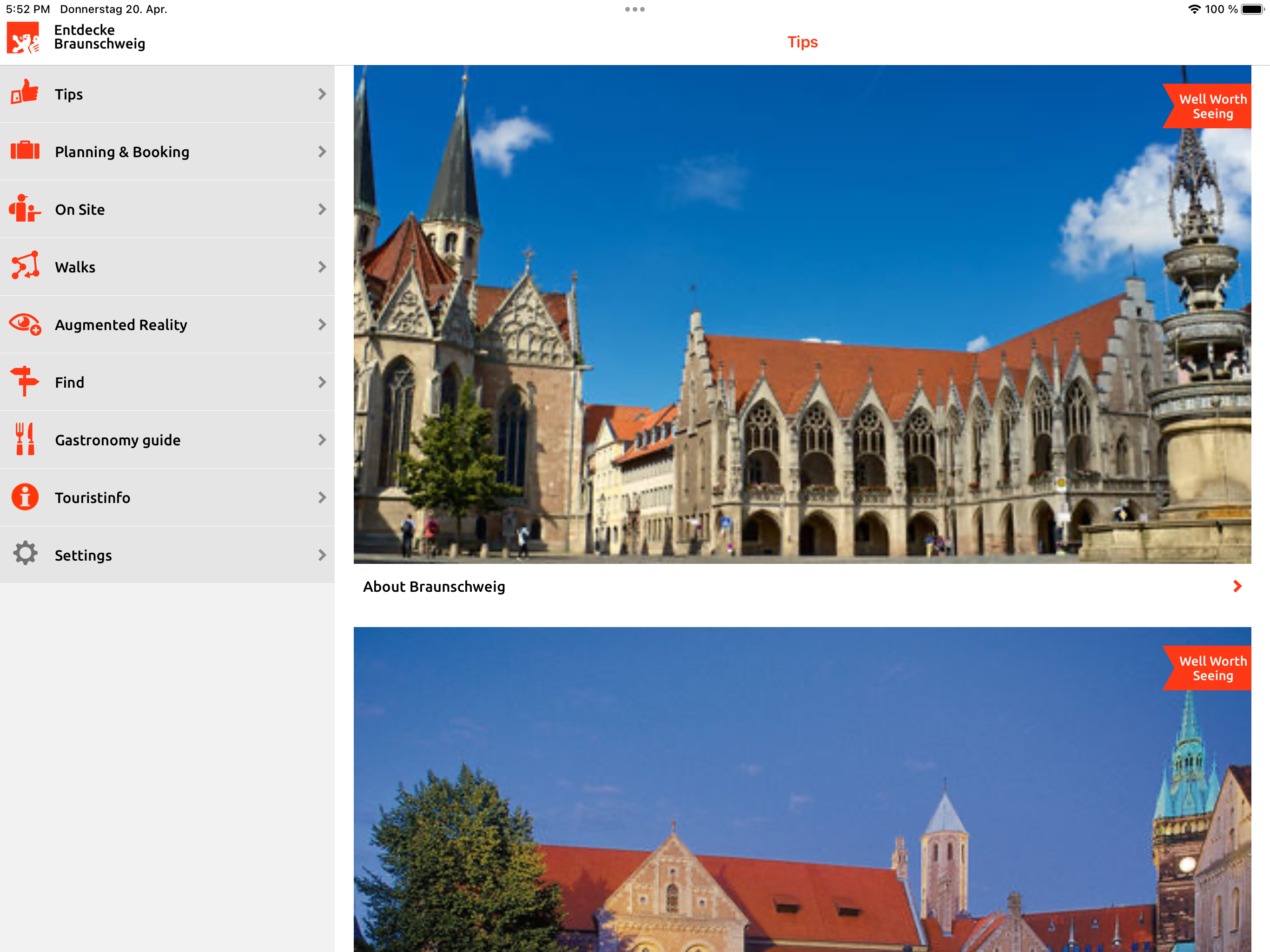The image size is (1270, 952).
Task: Expand the On Site chevron
Action: point(322,209)
